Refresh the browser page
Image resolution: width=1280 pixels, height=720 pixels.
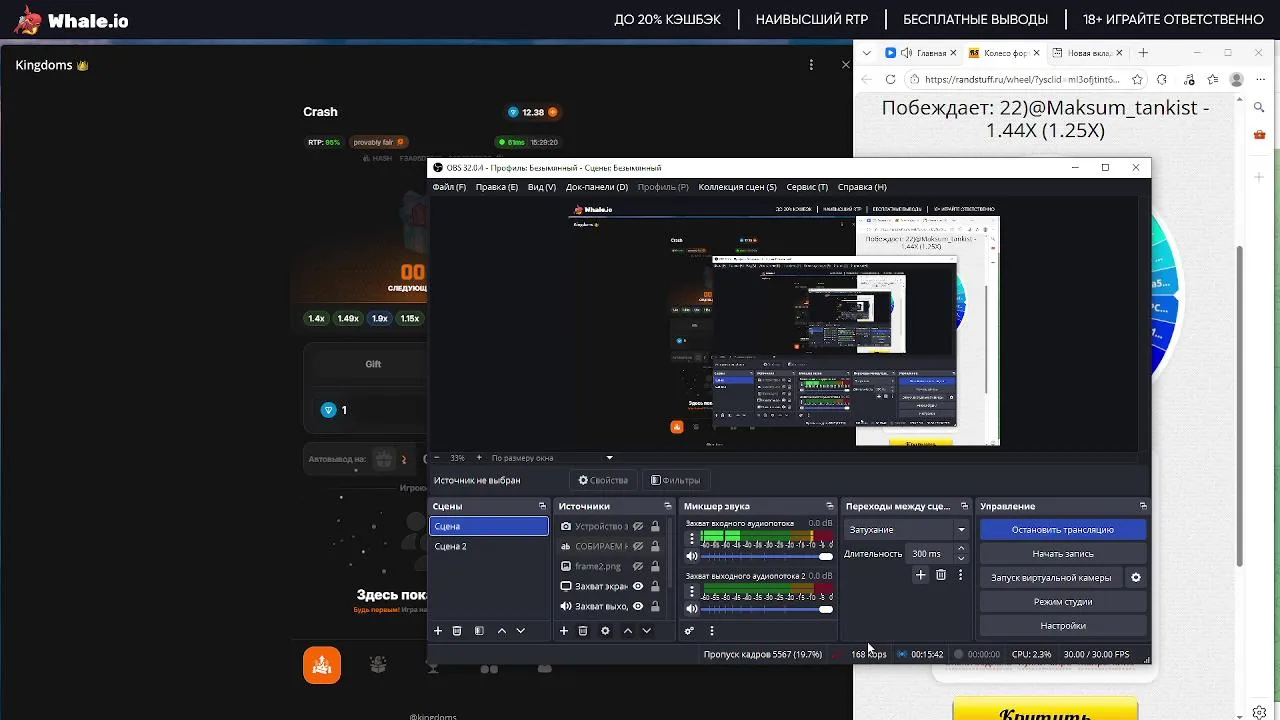coord(892,80)
